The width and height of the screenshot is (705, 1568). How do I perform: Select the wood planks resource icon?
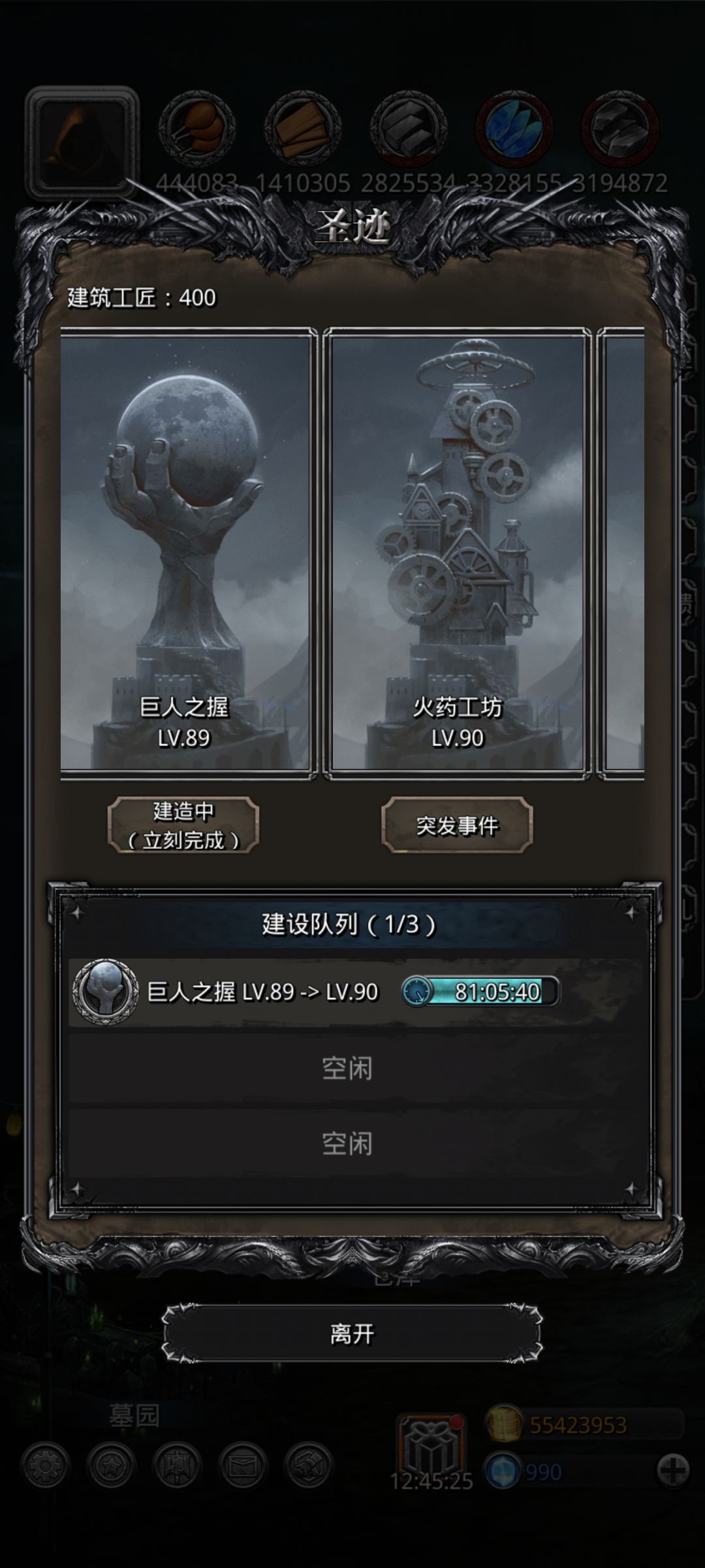click(x=303, y=129)
